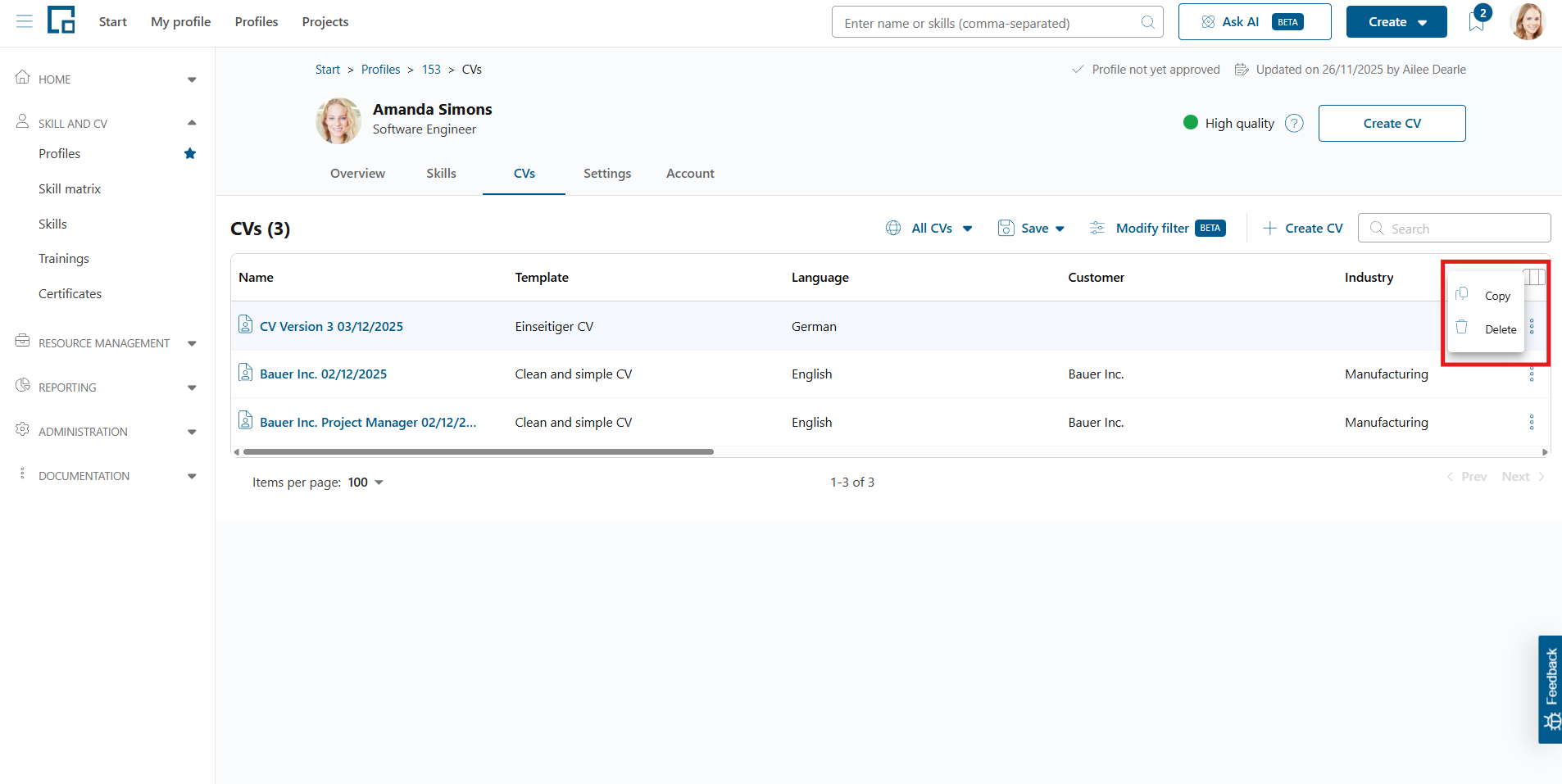Change items per page dropdown showing 100

[366, 483]
